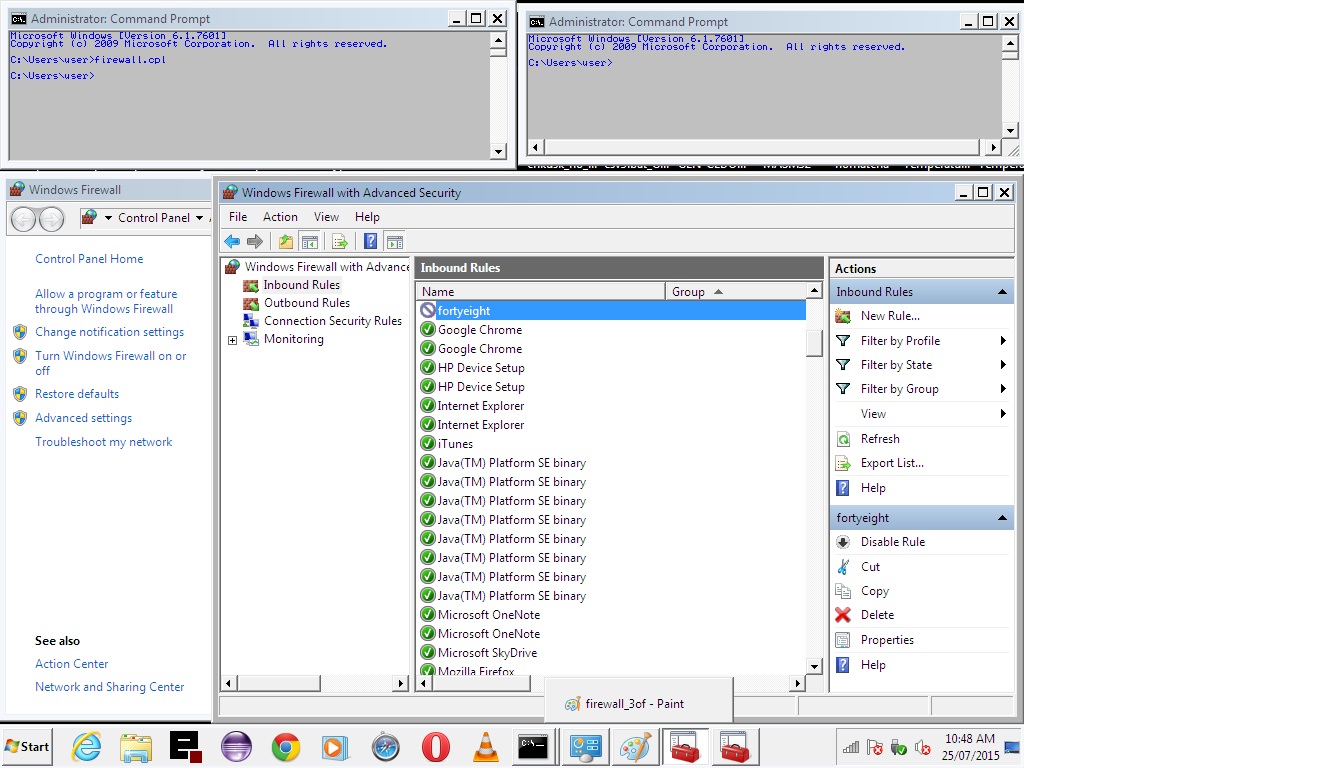Screen dimensions: 1342x768
Task: Toggle Show/Hide Console Tree toolbar icon
Action: pyautogui.click(x=310, y=241)
